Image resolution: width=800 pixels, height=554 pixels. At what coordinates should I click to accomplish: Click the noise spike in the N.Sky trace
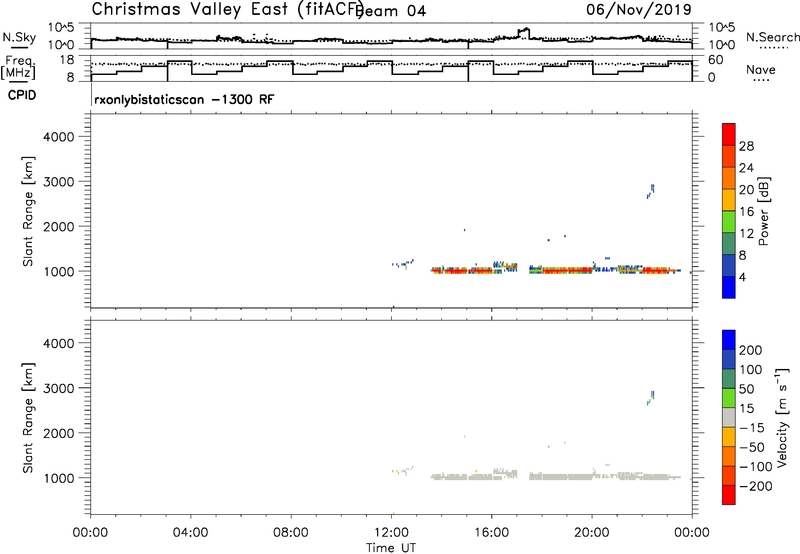pos(524,32)
